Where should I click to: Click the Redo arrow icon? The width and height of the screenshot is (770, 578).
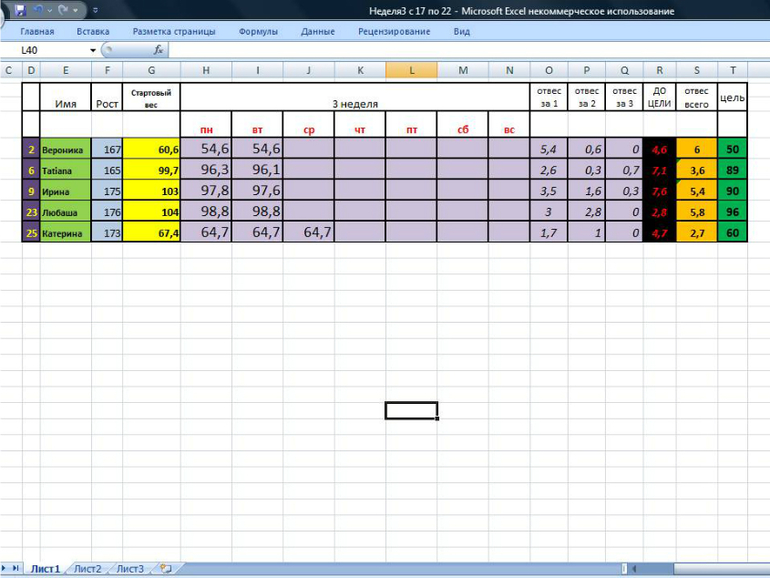[x=62, y=10]
